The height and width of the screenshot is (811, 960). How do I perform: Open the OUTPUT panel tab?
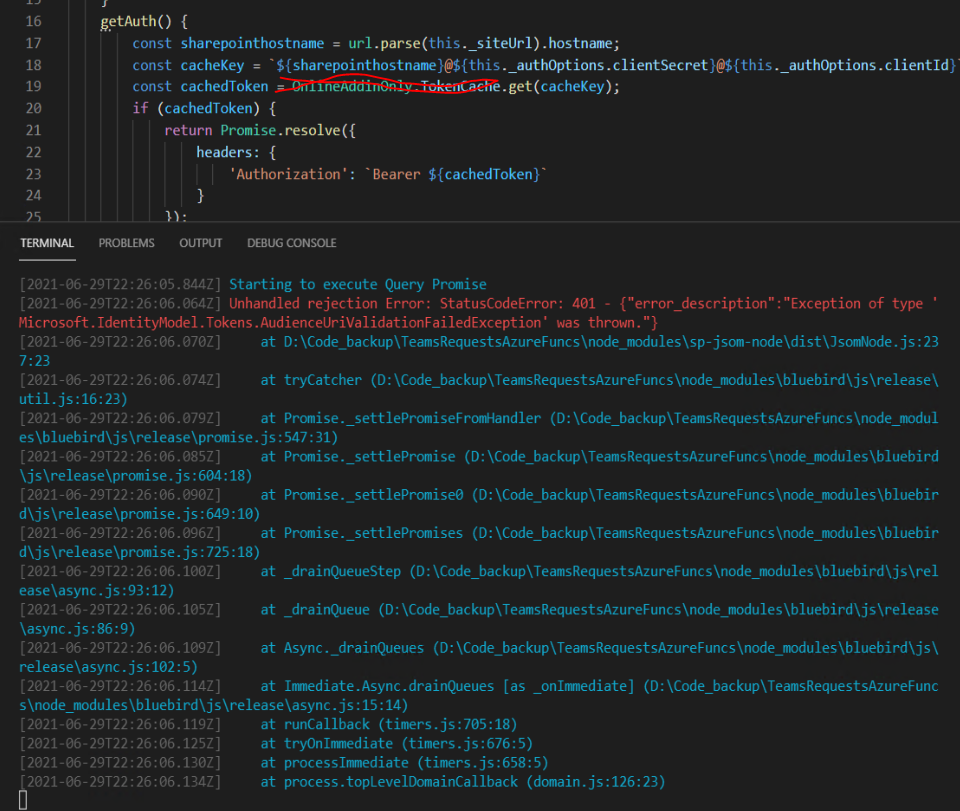(200, 242)
